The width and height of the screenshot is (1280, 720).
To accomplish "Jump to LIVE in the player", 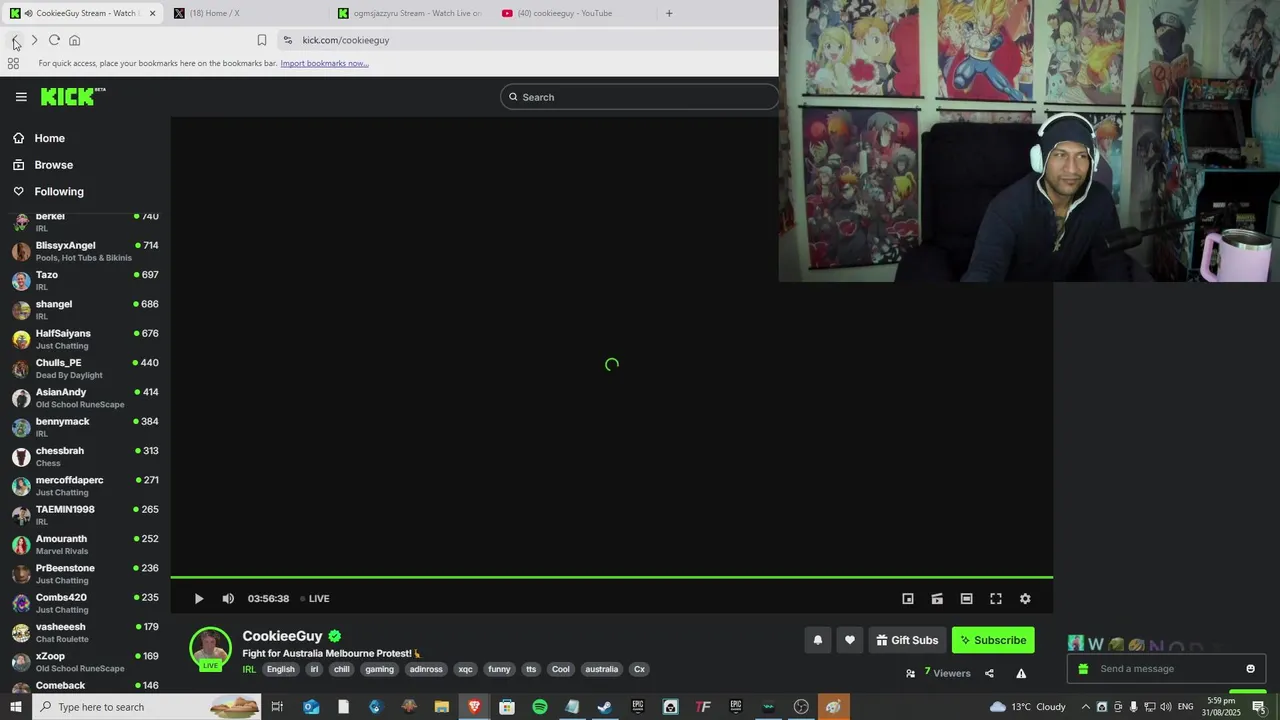I will (x=315, y=599).
